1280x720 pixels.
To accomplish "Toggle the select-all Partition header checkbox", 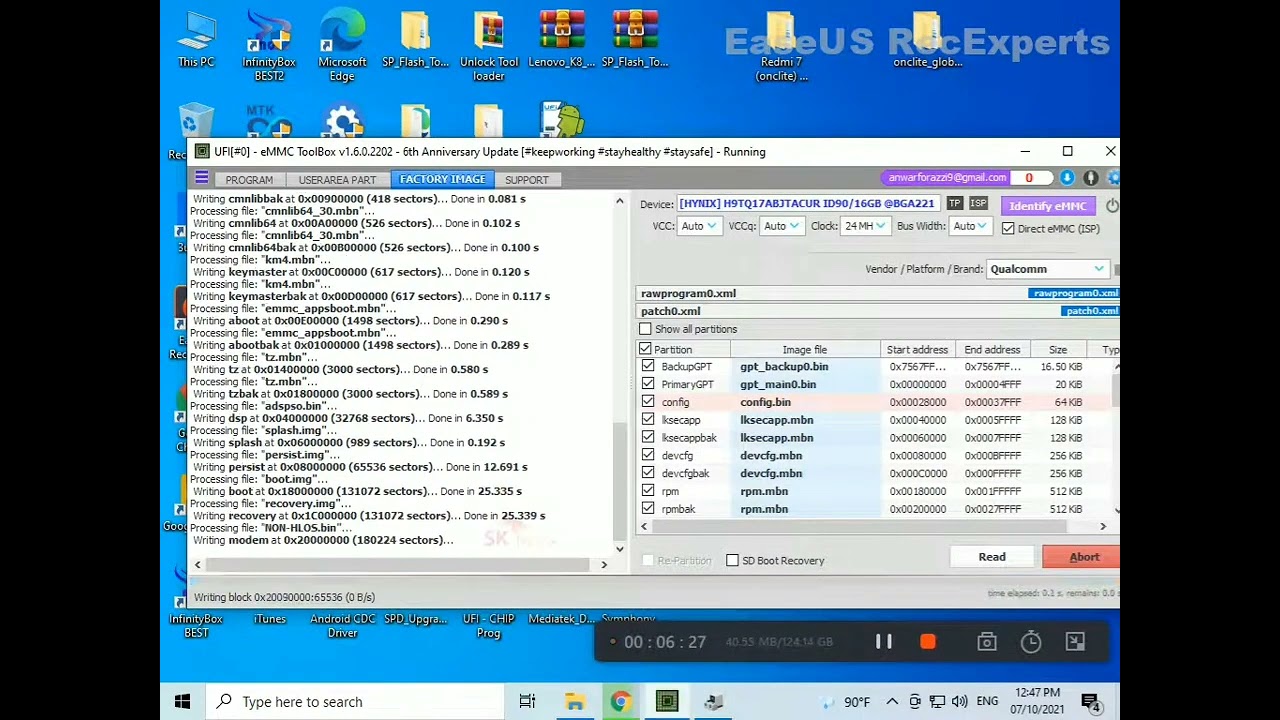I will pos(645,350).
